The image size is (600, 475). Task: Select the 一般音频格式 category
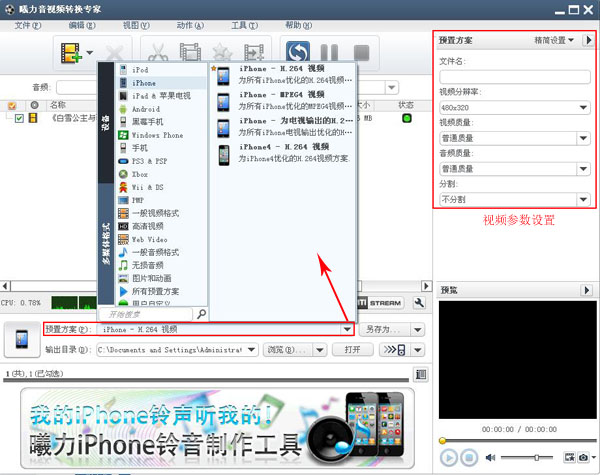[161, 252]
